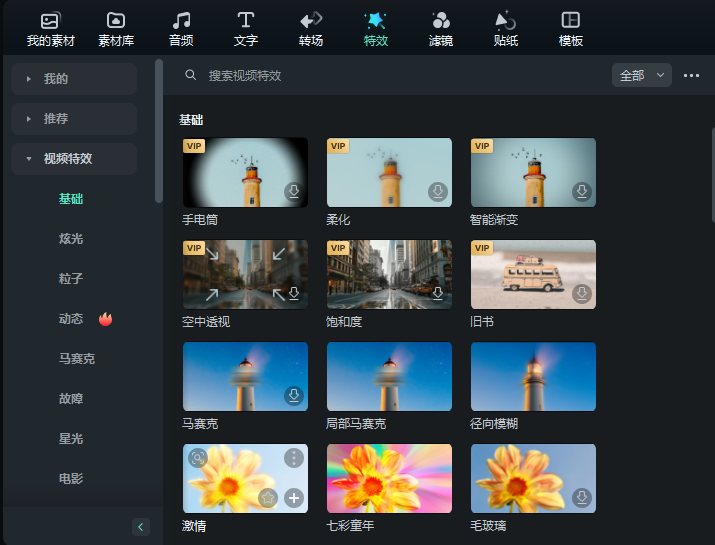The height and width of the screenshot is (545, 715).
Task: Select the 星光 subcategory
Action: (x=71, y=439)
